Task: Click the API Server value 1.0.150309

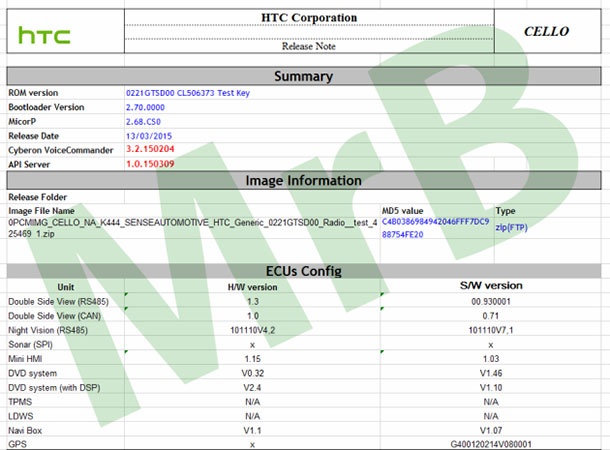Action: tap(151, 163)
